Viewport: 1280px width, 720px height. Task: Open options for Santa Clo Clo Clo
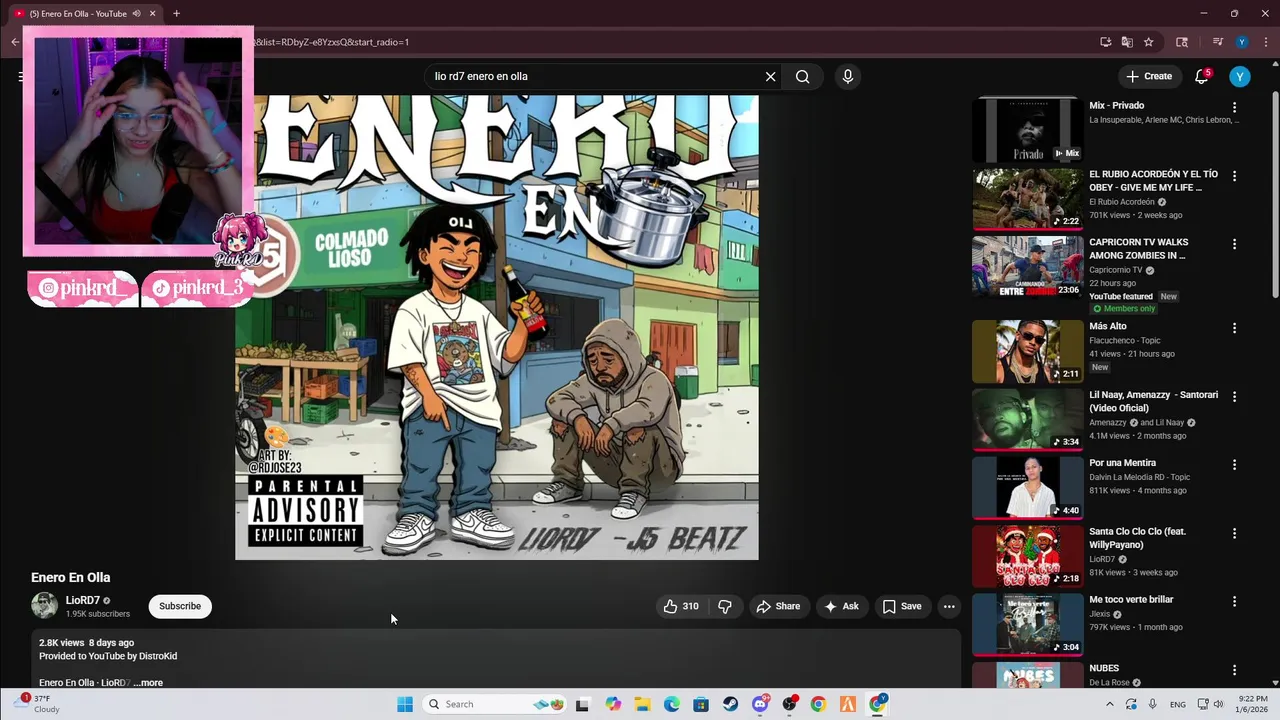tap(1234, 532)
